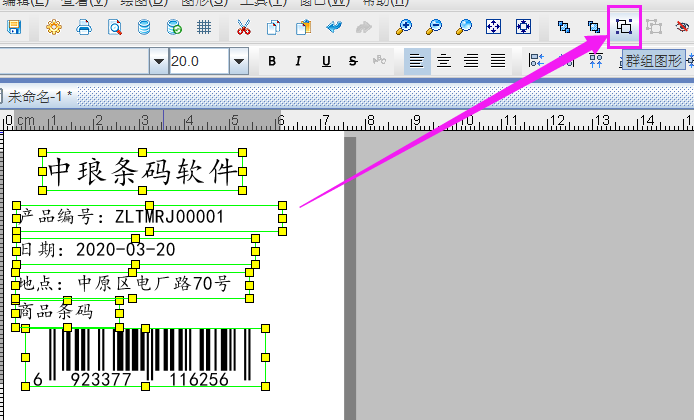694x420 pixels.
Task: Expand the font name dropdown arrow
Action: (158, 61)
